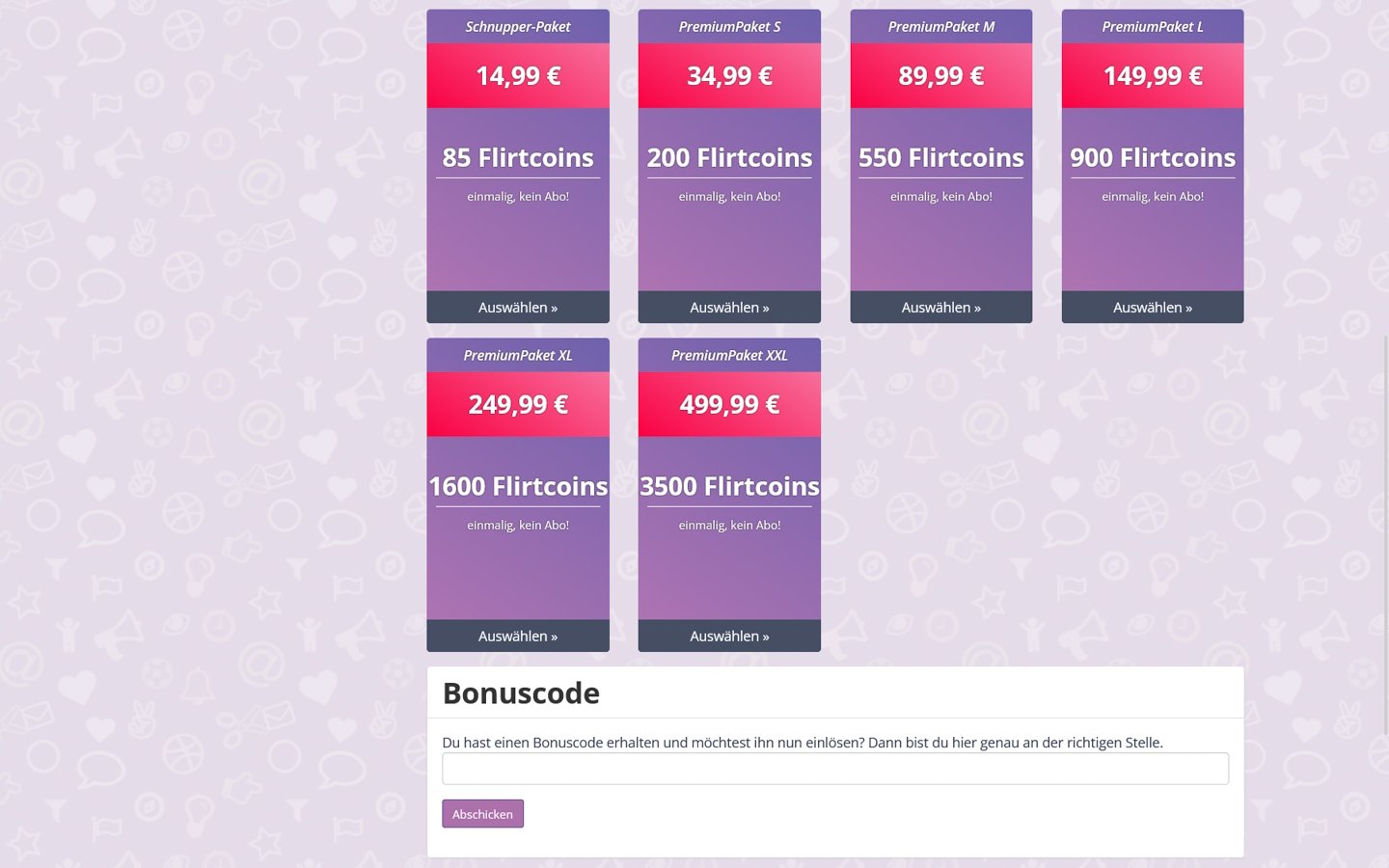1389x868 pixels.
Task: Click the 149,99 € price banner
Action: coord(1153,75)
